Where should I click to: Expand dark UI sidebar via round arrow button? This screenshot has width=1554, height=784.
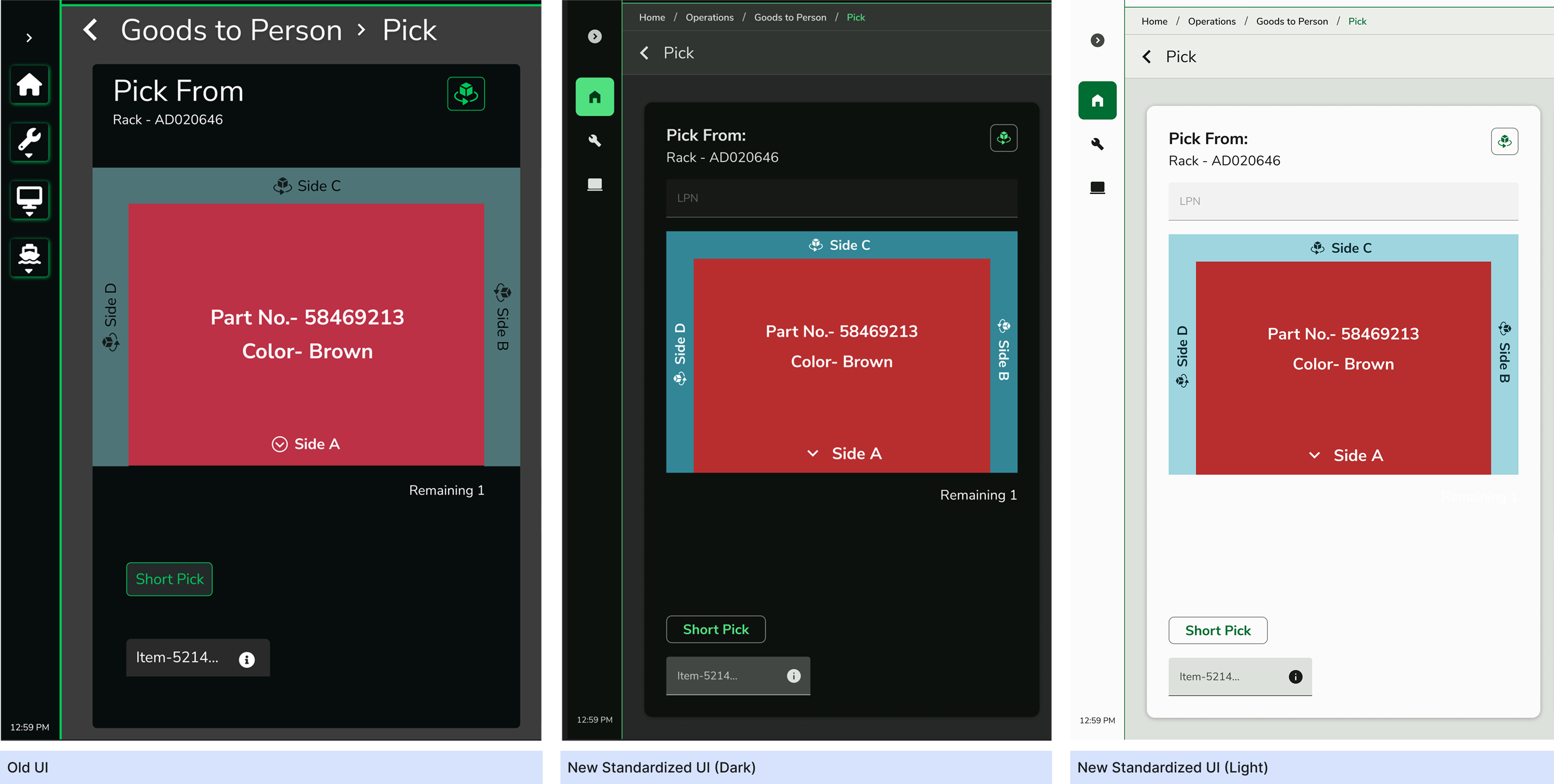point(594,36)
